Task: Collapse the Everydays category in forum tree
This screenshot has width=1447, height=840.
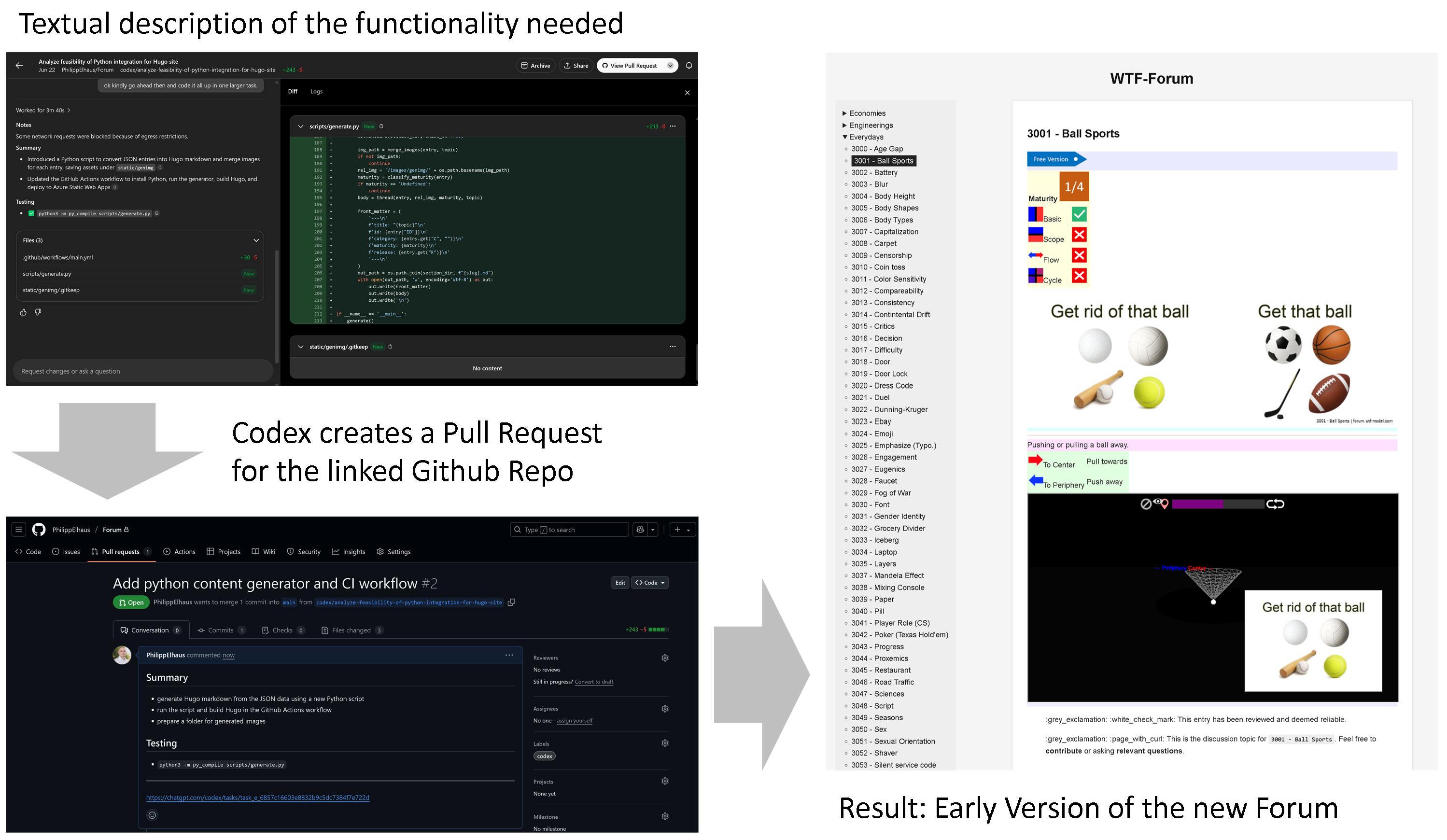Action: 844,137
